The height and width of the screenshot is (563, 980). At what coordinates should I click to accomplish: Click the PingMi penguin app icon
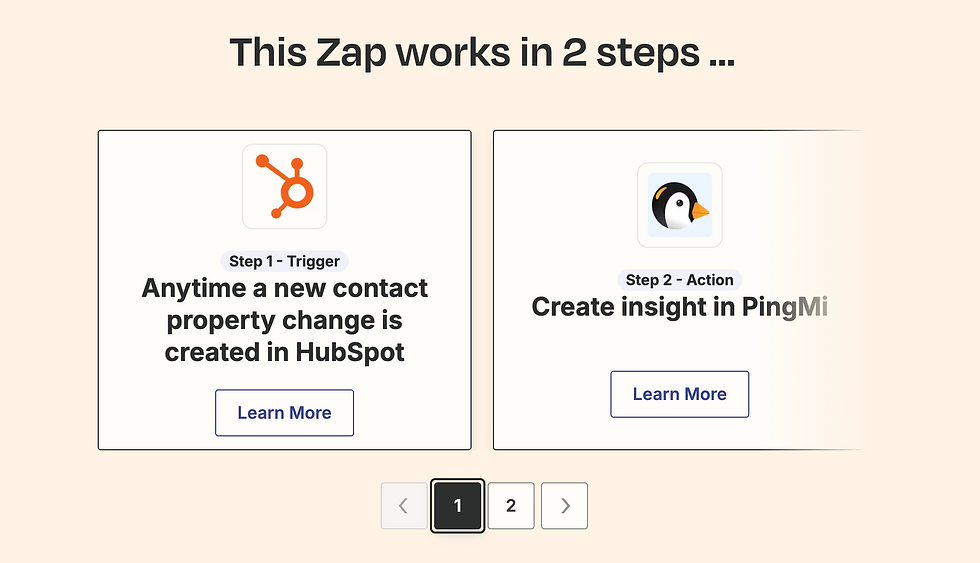680,205
